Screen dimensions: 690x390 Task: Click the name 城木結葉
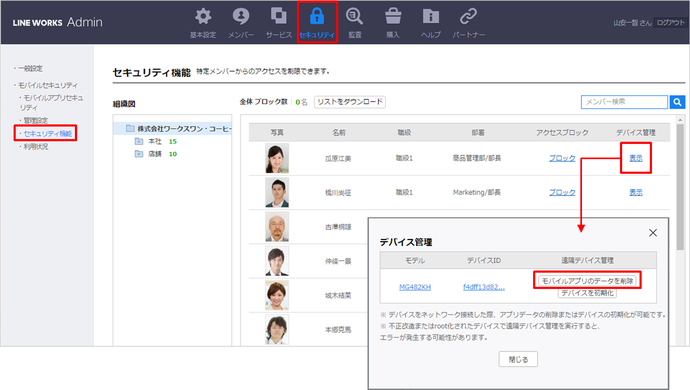pyautogui.click(x=338, y=295)
